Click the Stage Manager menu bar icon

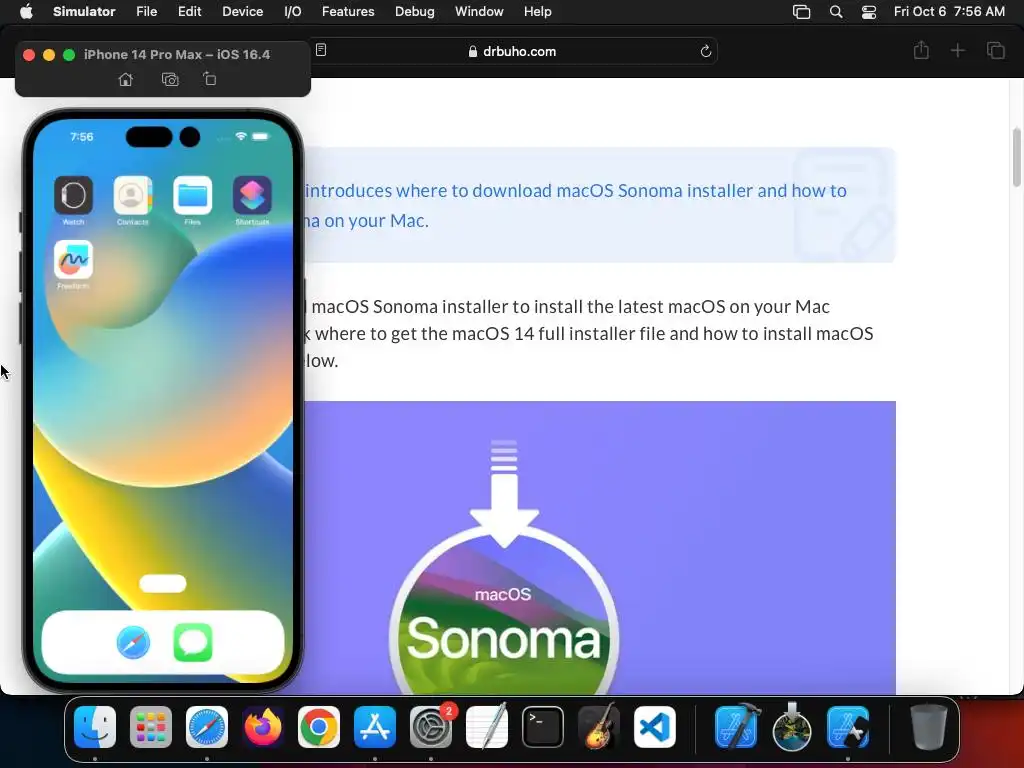801,12
